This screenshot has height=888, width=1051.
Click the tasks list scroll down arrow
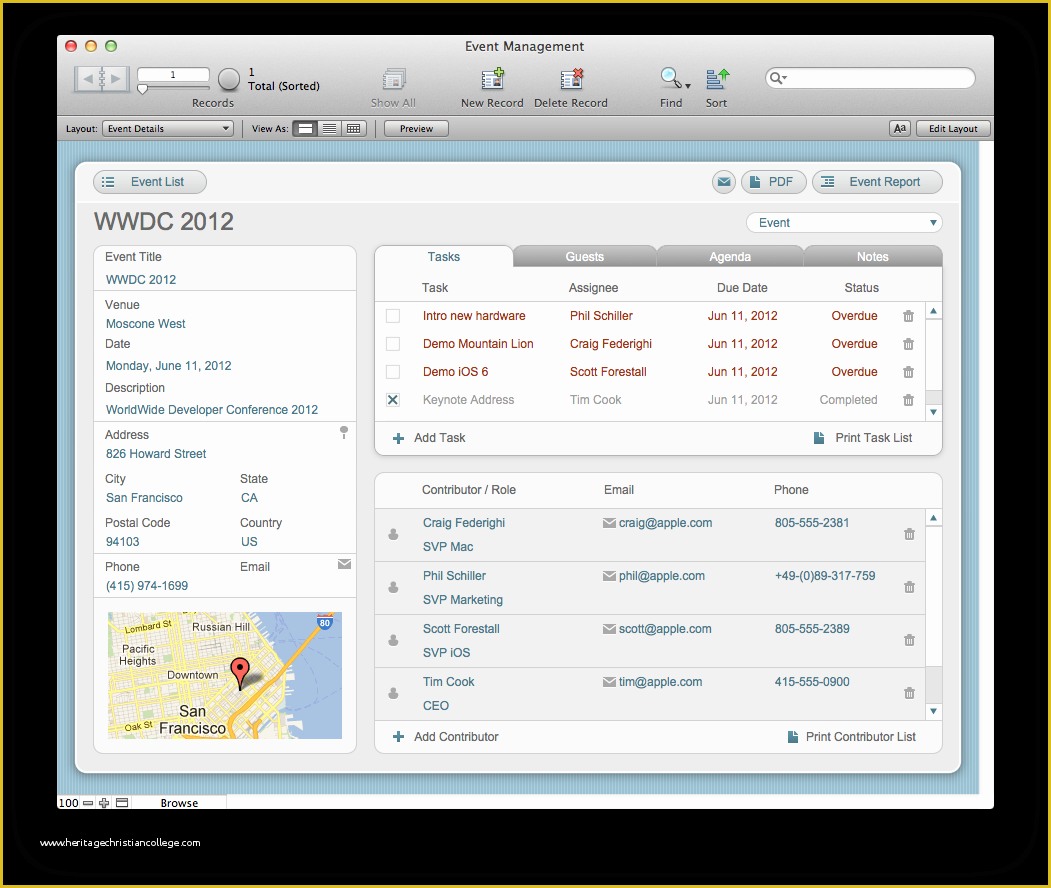coord(933,412)
